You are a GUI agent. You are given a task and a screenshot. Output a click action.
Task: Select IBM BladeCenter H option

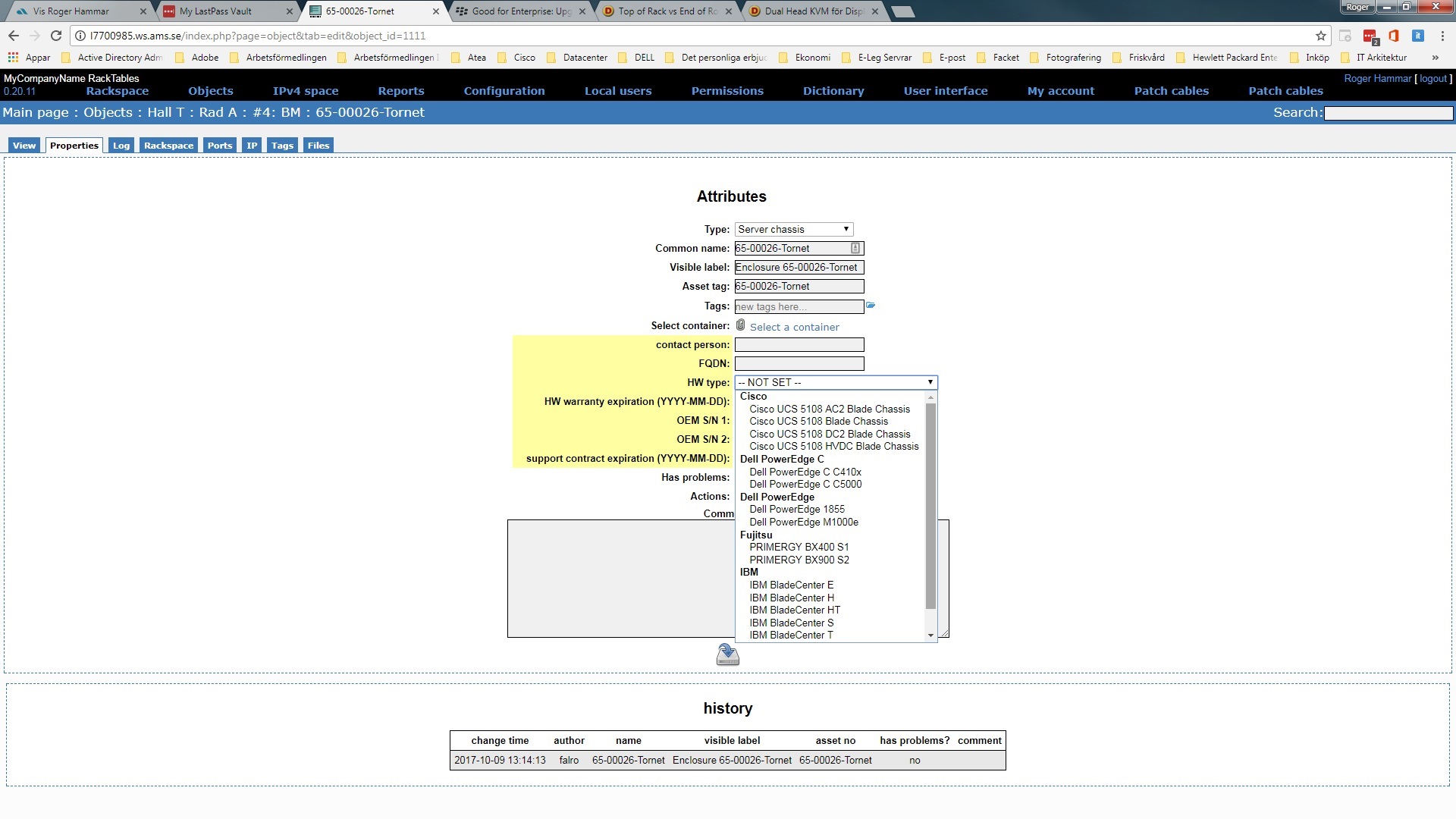792,598
